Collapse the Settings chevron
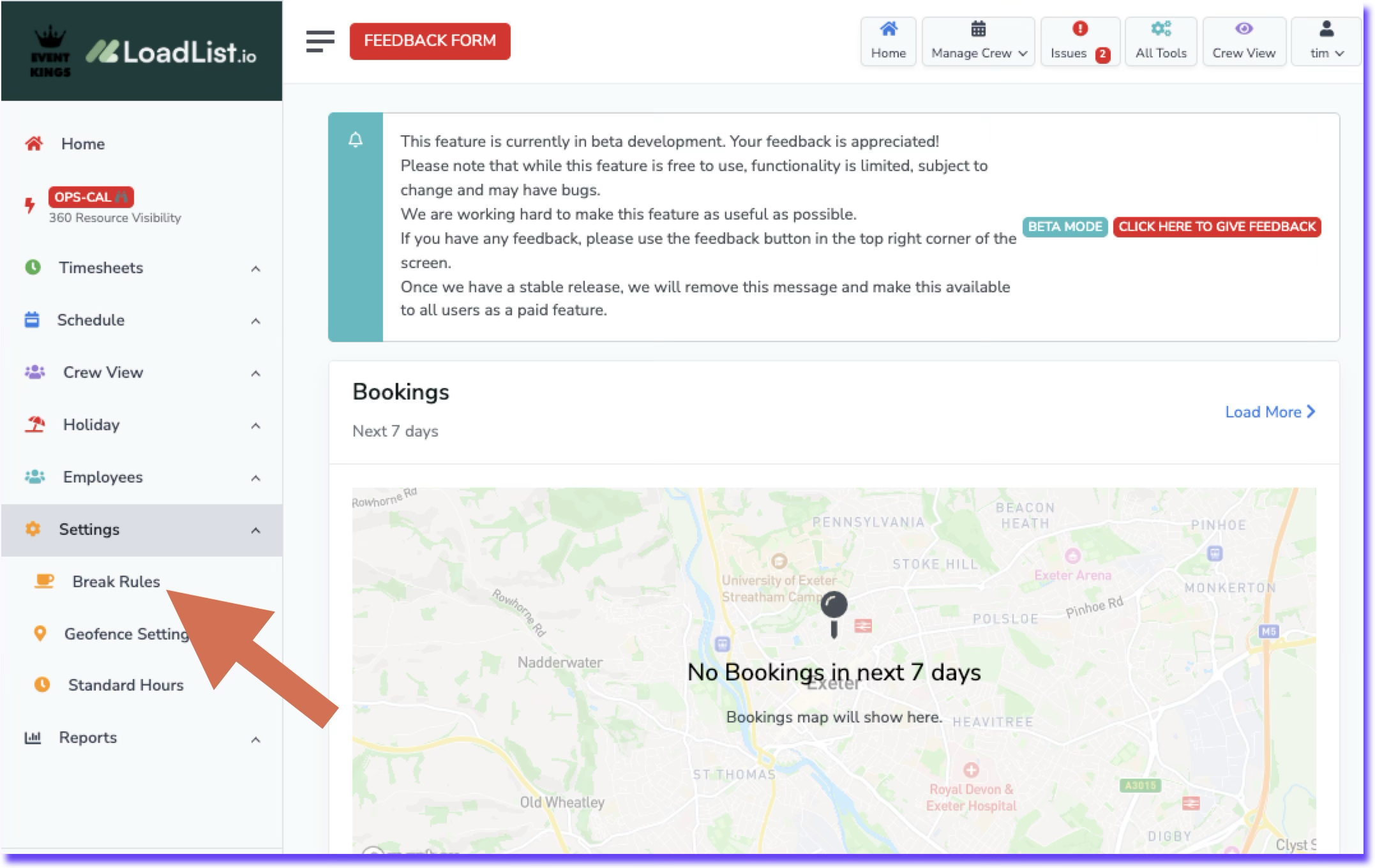Viewport: 1375px width, 868px height. coord(255,530)
